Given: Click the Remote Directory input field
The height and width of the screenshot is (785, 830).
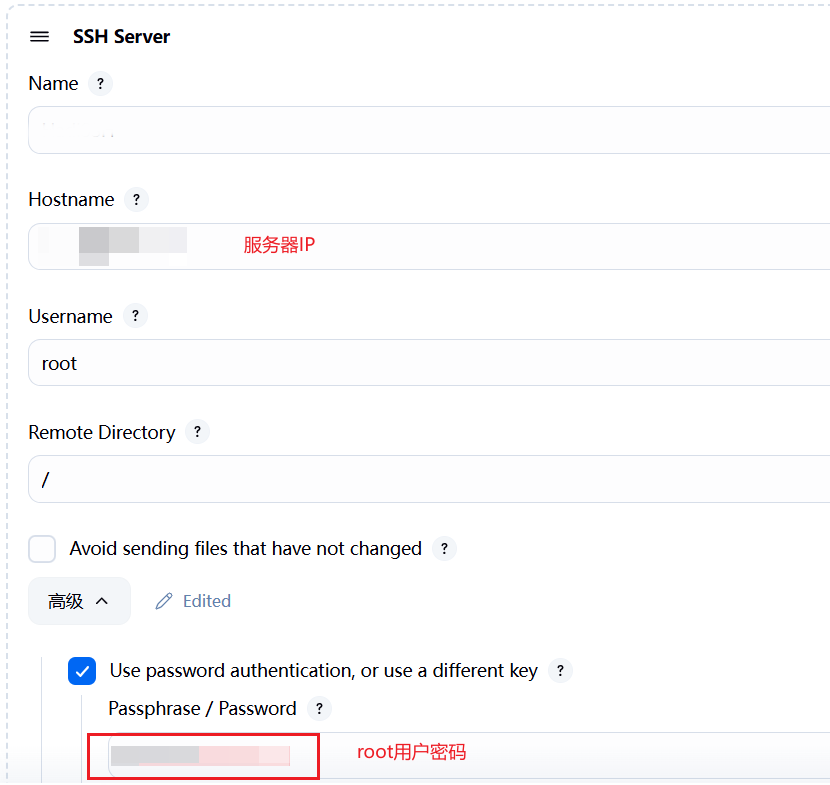Looking at the screenshot, I should pyautogui.click(x=430, y=479).
